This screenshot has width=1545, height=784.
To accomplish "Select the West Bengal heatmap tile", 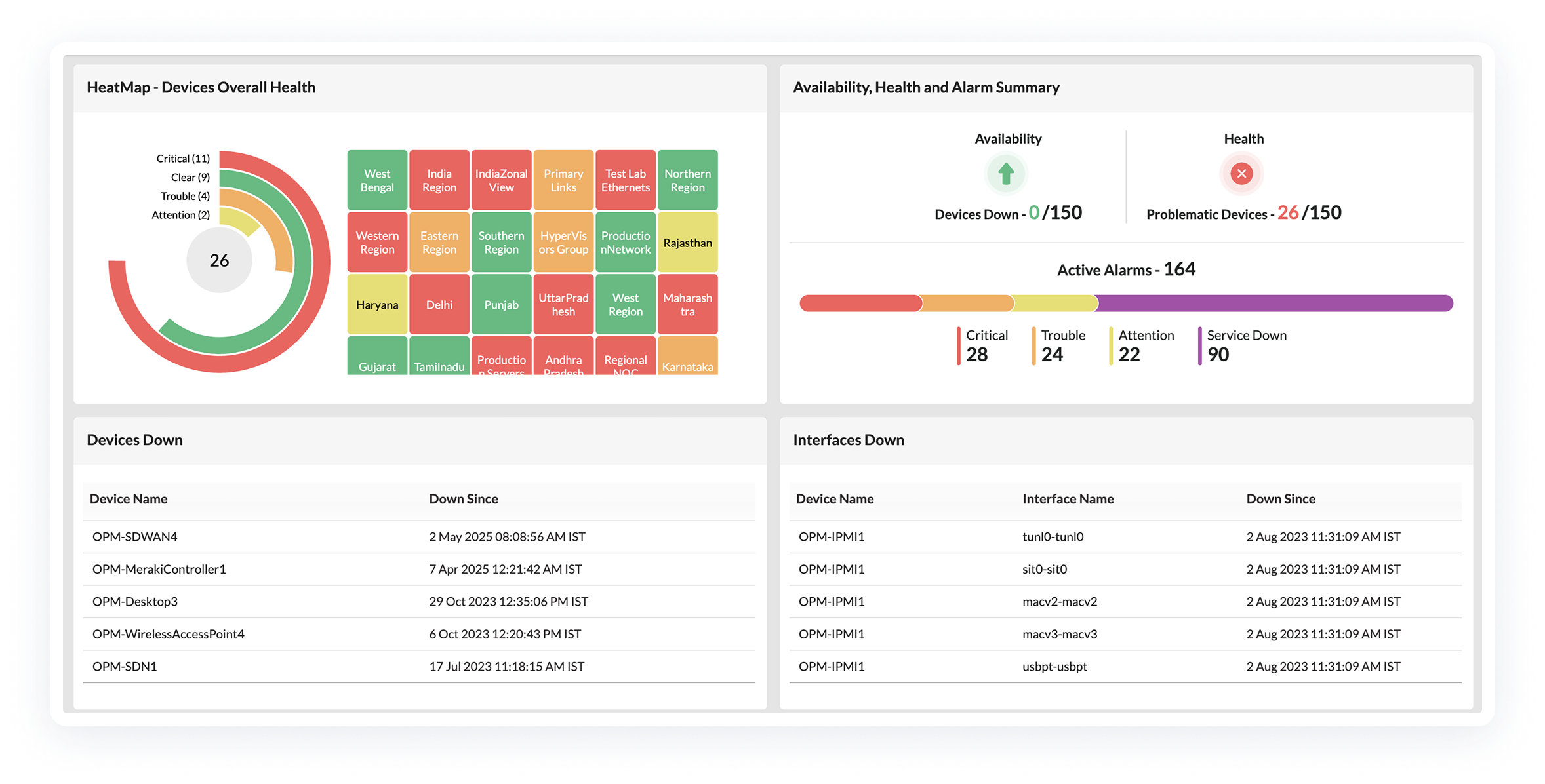I will click(x=377, y=180).
